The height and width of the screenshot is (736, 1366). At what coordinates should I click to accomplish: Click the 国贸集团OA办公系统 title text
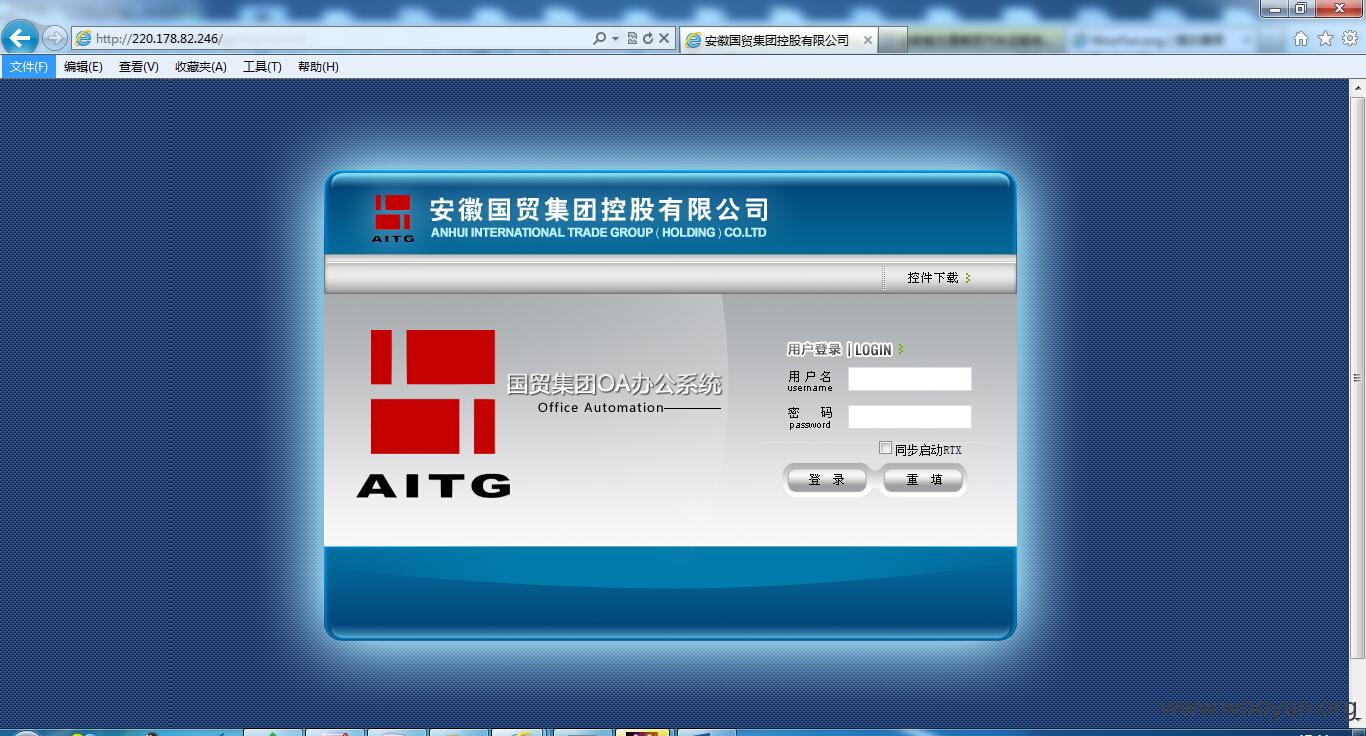click(x=614, y=384)
